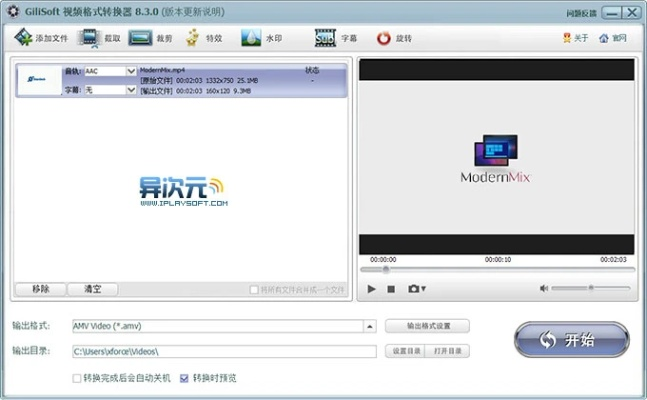
Task: Open the 特效 (Effects) tool
Action: coord(192,38)
